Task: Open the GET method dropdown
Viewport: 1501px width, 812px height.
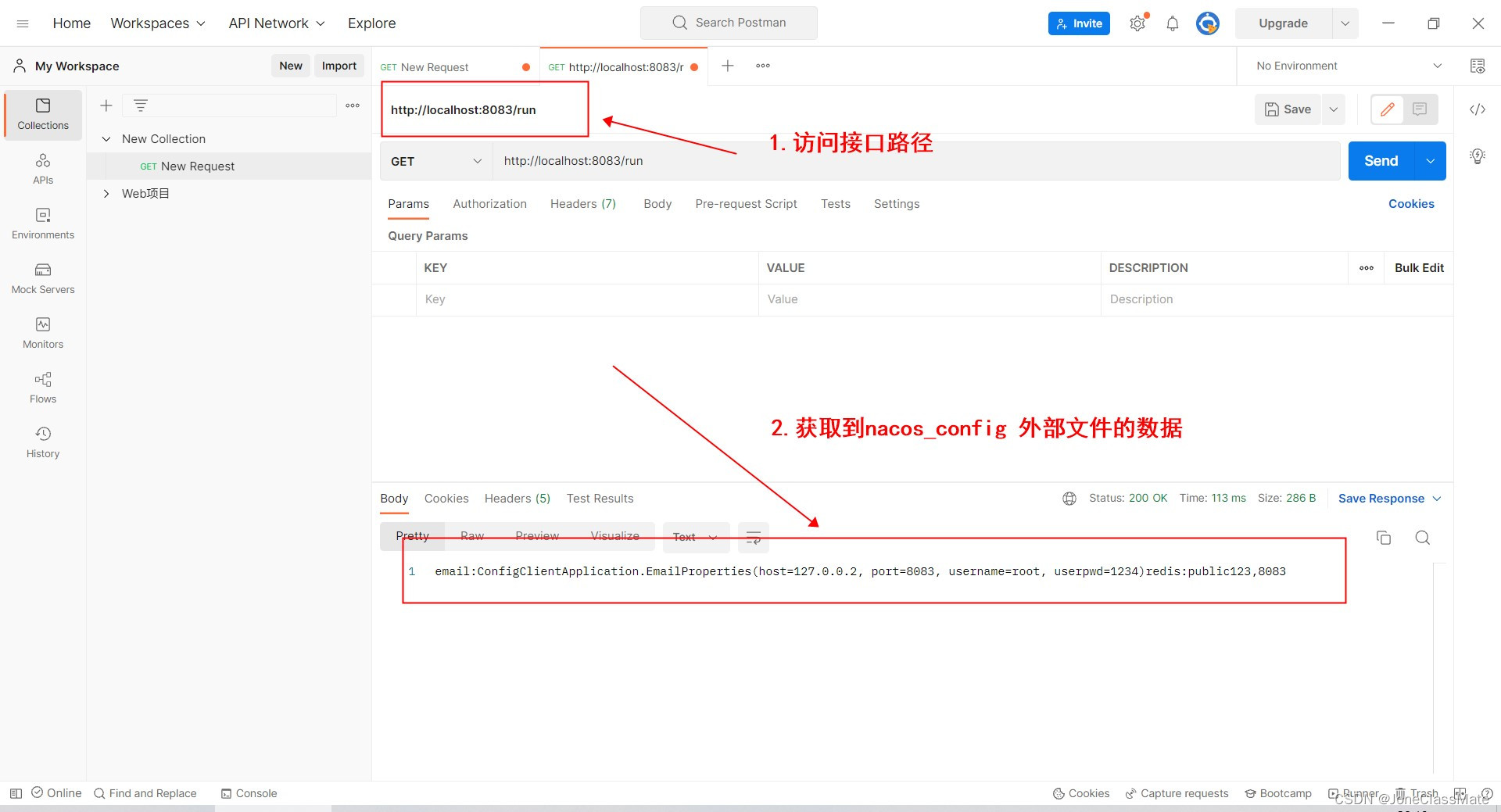Action: click(x=436, y=161)
